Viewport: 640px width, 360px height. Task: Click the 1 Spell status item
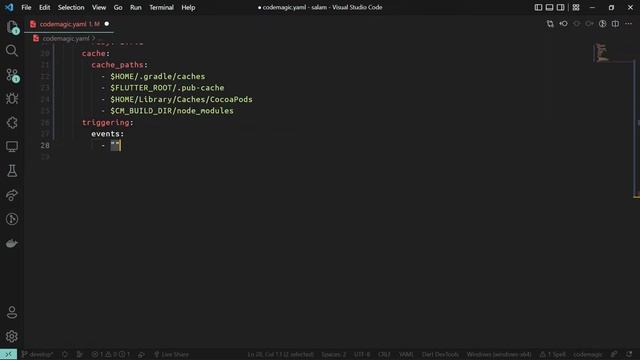coord(553,354)
